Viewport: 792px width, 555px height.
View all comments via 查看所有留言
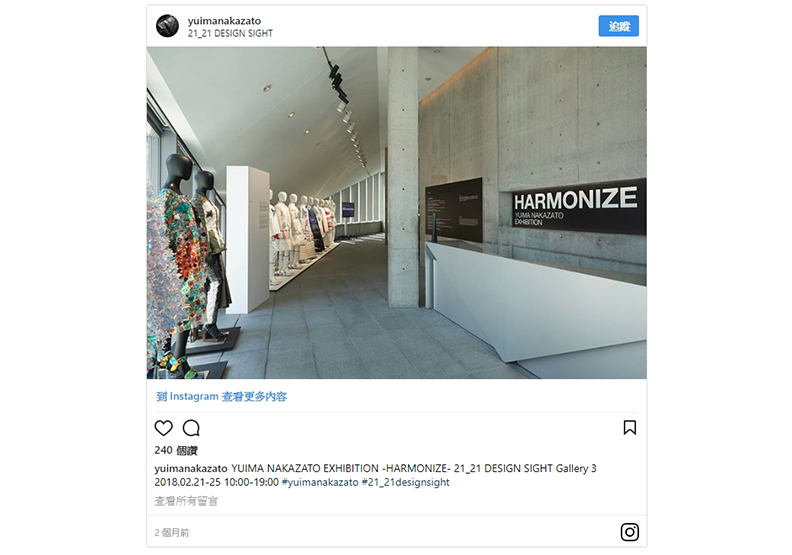click(x=186, y=501)
